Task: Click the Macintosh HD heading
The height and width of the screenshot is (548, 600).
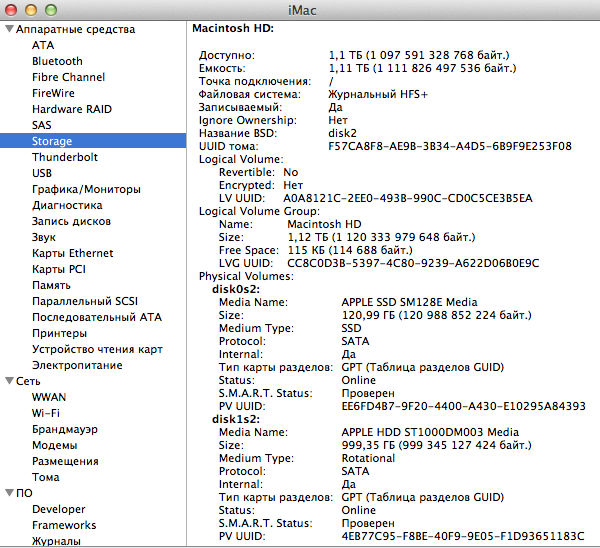Action: point(233,28)
